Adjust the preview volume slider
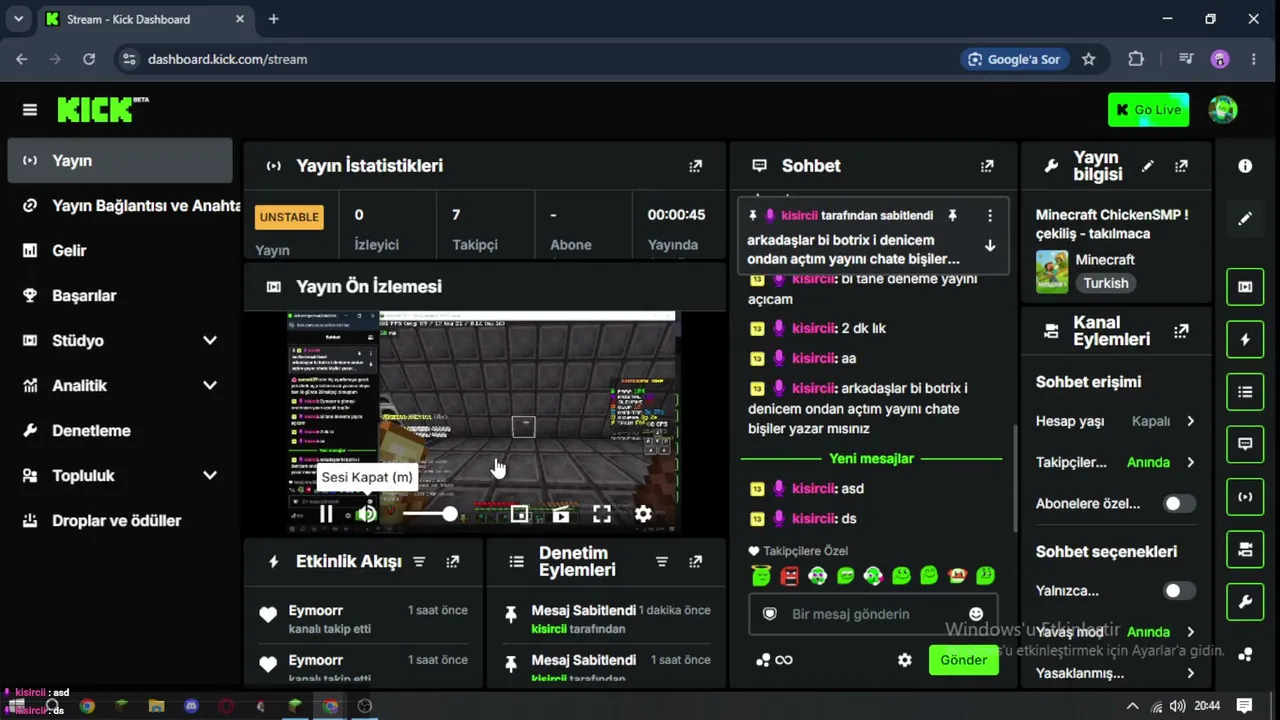Viewport: 1280px width, 720px height. 430,514
